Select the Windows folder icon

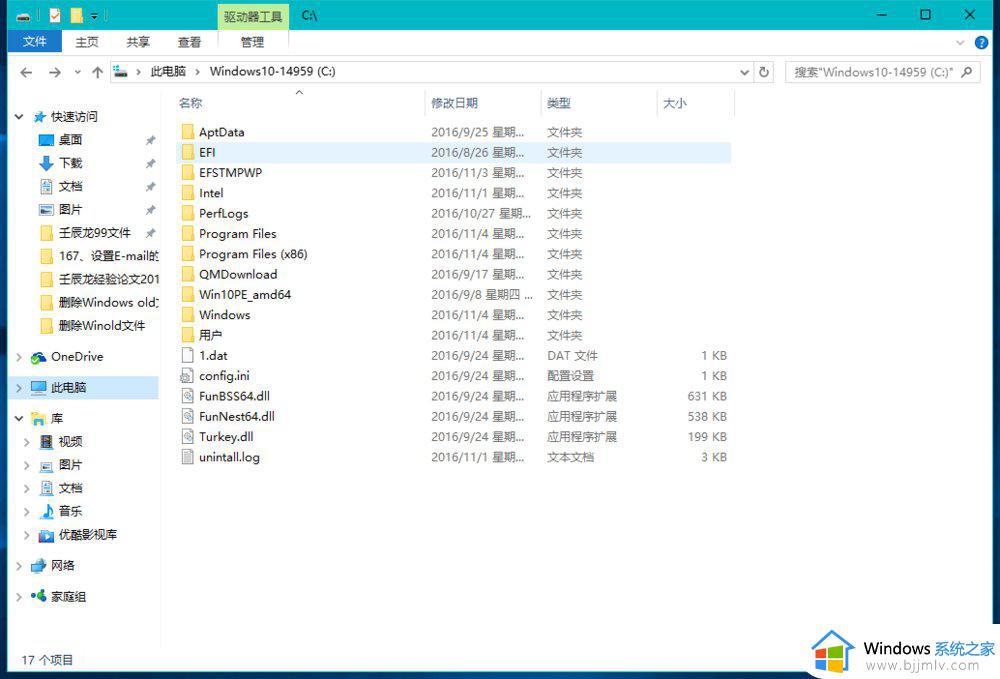pos(188,315)
